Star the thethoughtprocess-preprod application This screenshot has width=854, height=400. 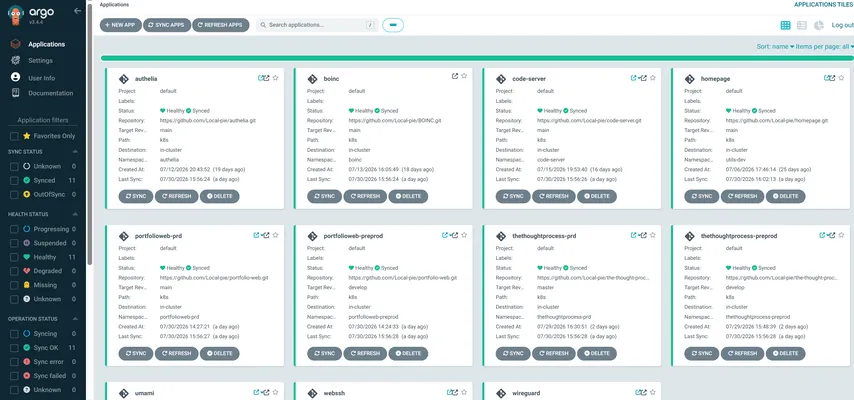[841, 235]
